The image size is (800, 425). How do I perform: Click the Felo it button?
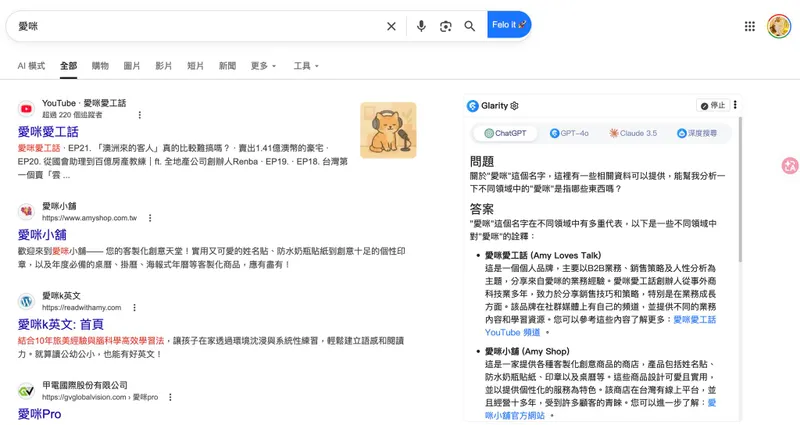[x=509, y=24]
